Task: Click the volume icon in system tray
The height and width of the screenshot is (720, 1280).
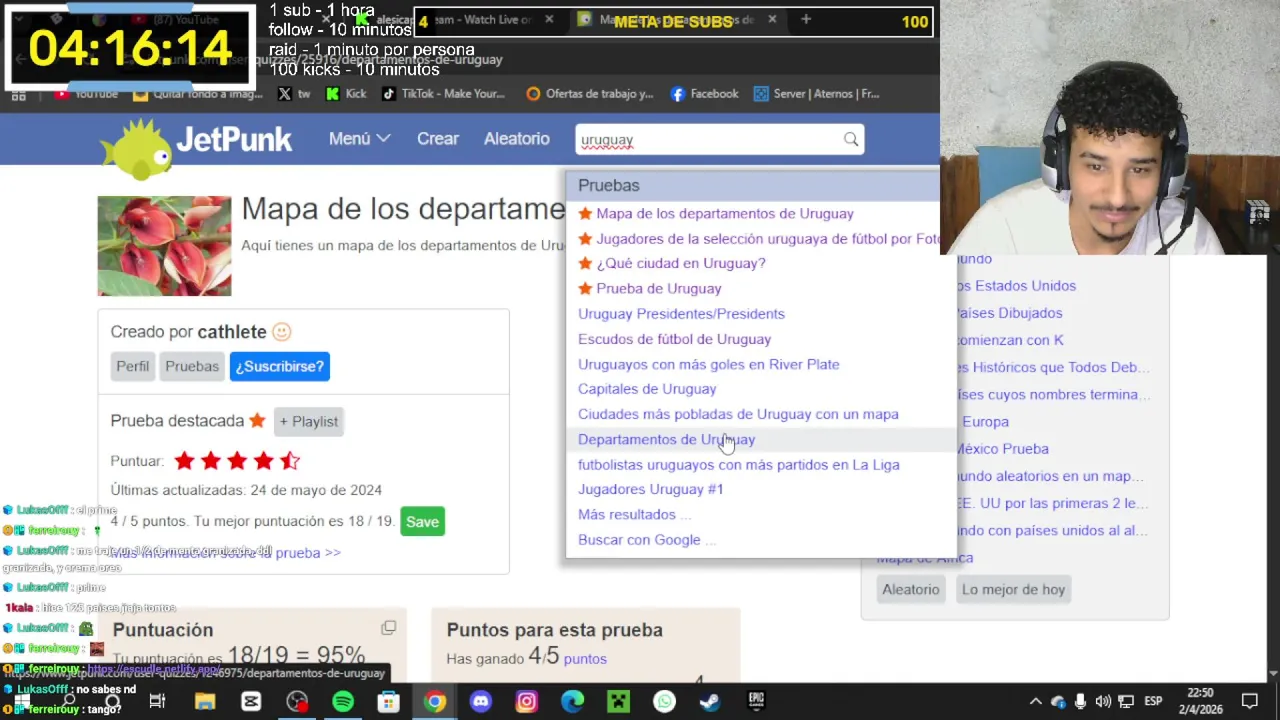Action: point(1103,702)
